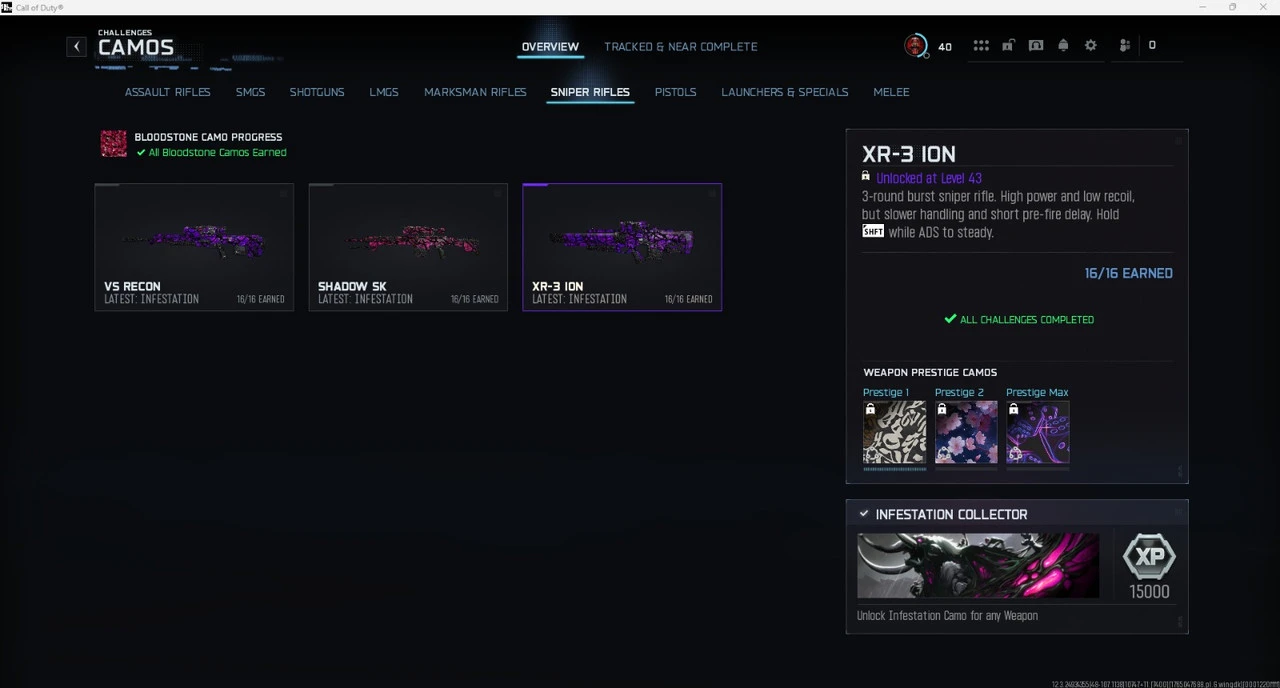
Task: Click the Prestige 1 label
Action: pos(886,392)
